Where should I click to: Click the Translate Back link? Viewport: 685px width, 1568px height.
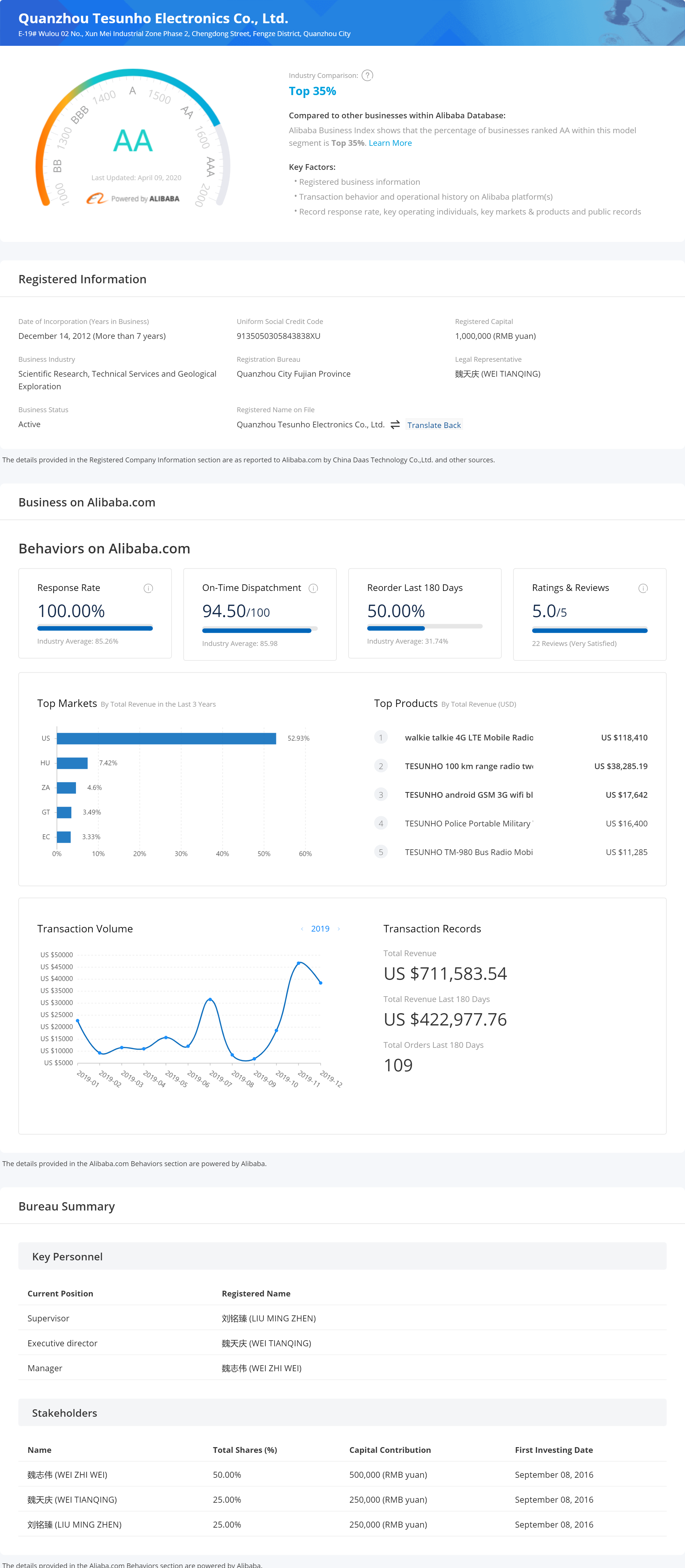coord(434,425)
